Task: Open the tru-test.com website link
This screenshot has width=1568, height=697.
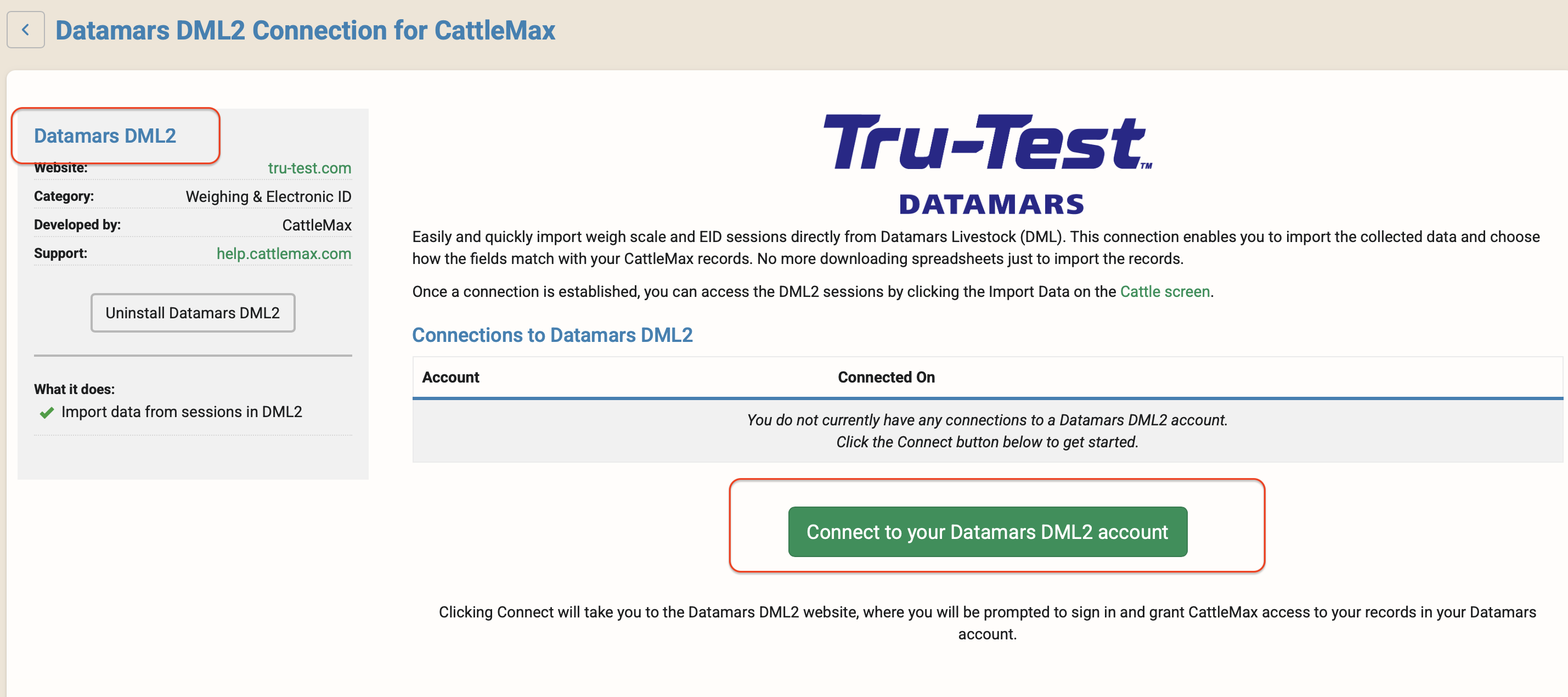Action: pyautogui.click(x=309, y=168)
